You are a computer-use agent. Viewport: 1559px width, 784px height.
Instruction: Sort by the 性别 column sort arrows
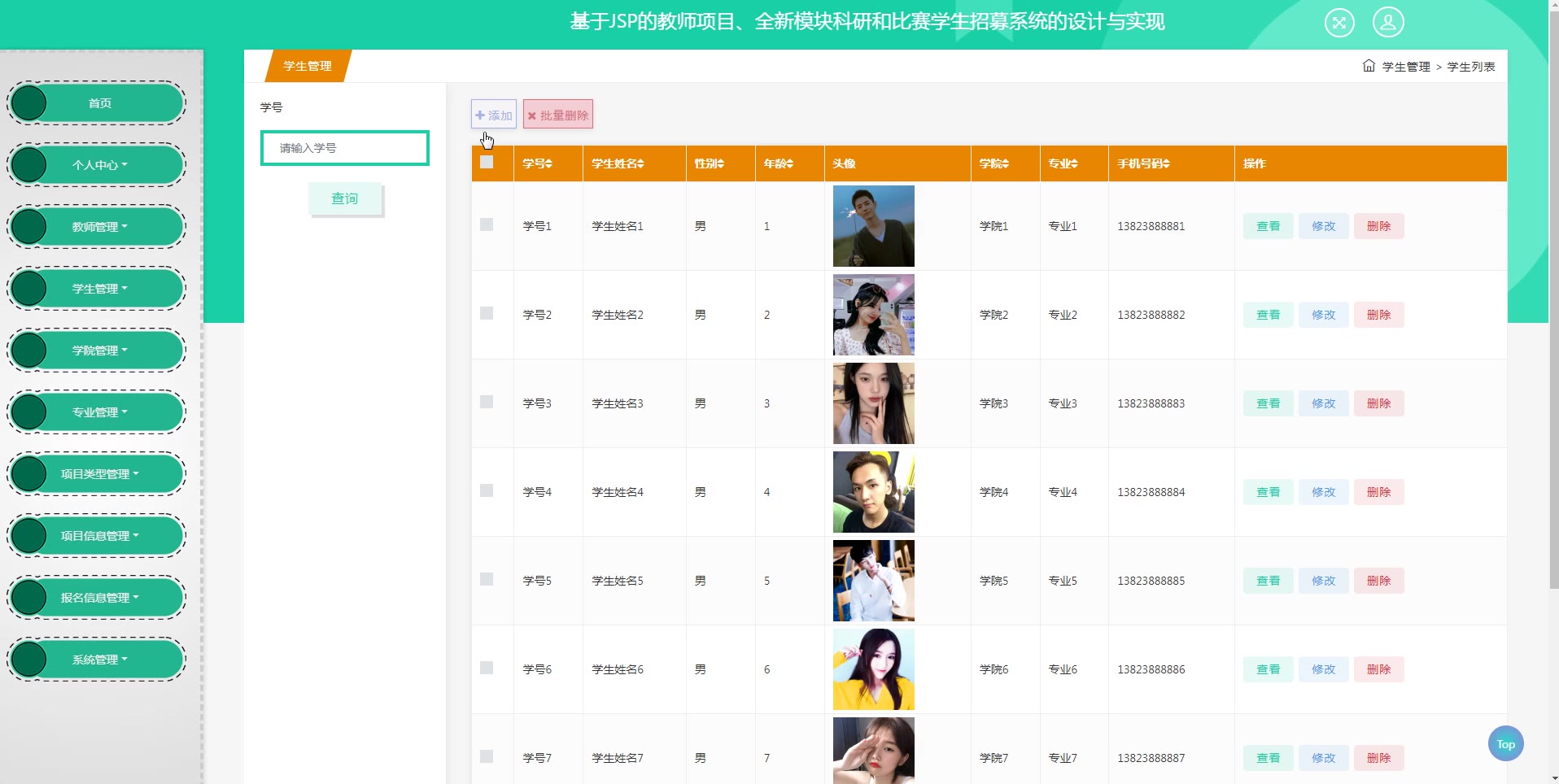[x=720, y=163]
